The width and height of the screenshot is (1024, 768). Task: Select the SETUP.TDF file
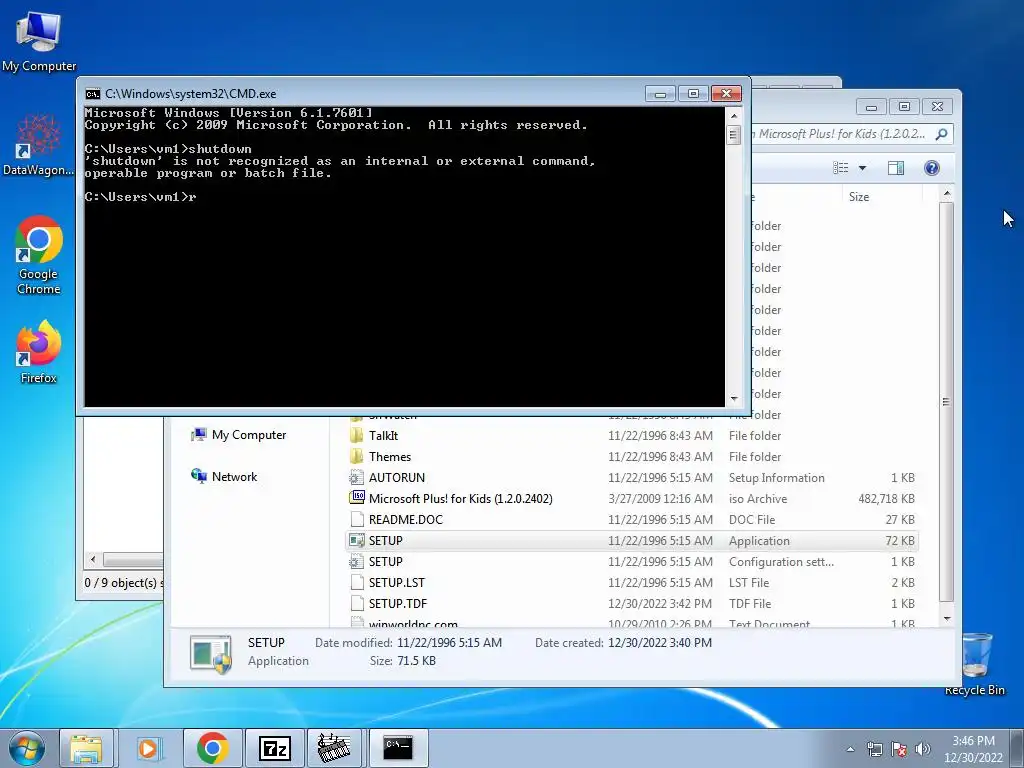[632, 603]
